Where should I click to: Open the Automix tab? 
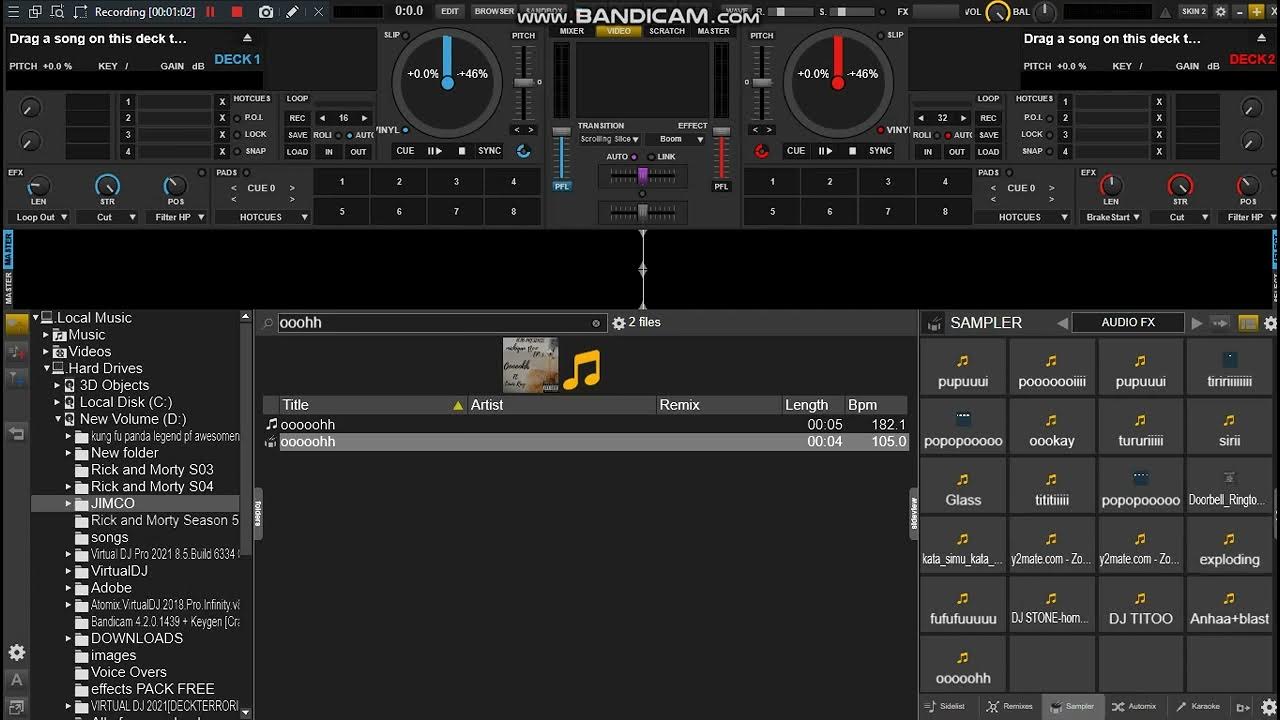(x=1134, y=706)
